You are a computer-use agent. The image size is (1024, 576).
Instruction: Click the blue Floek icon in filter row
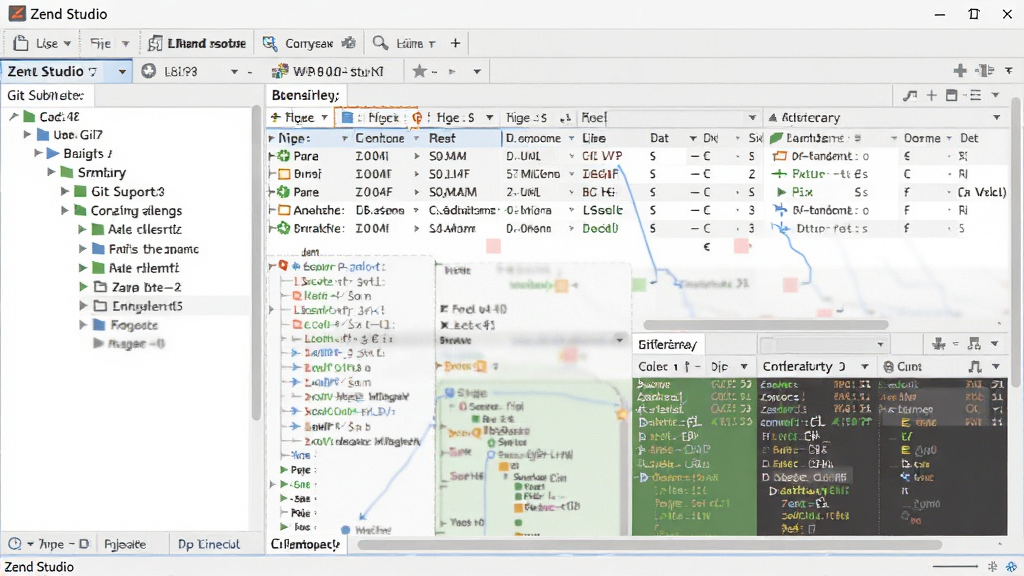[347, 118]
